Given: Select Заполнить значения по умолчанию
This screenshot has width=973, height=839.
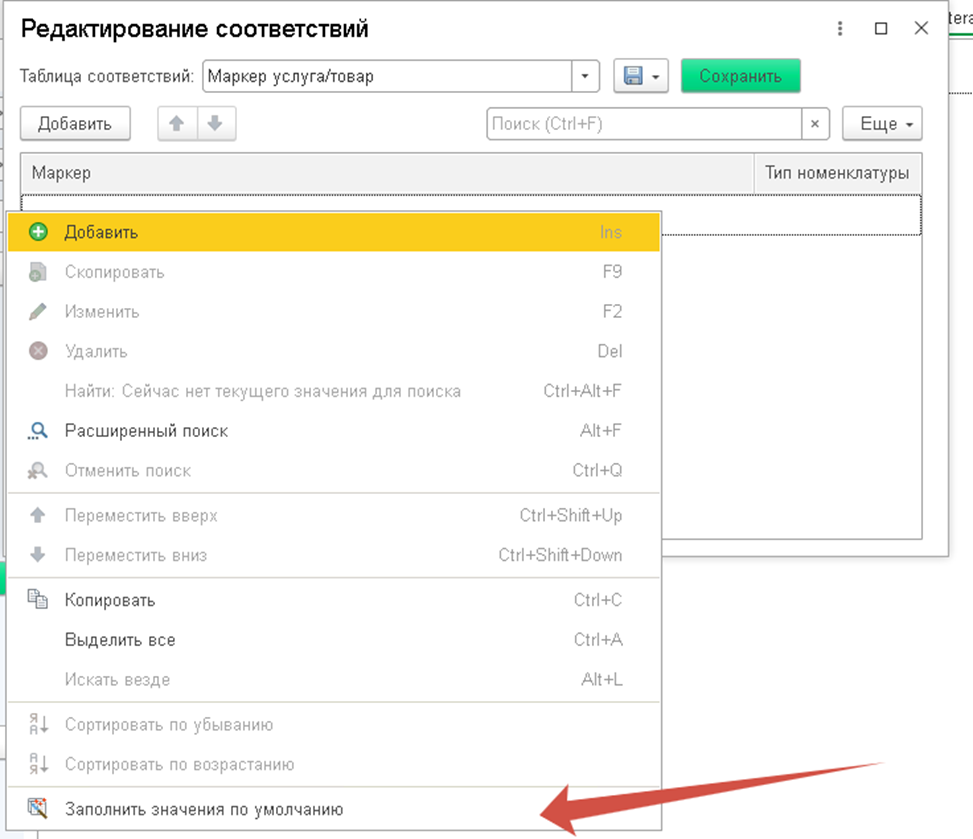Looking at the screenshot, I should click(334, 809).
